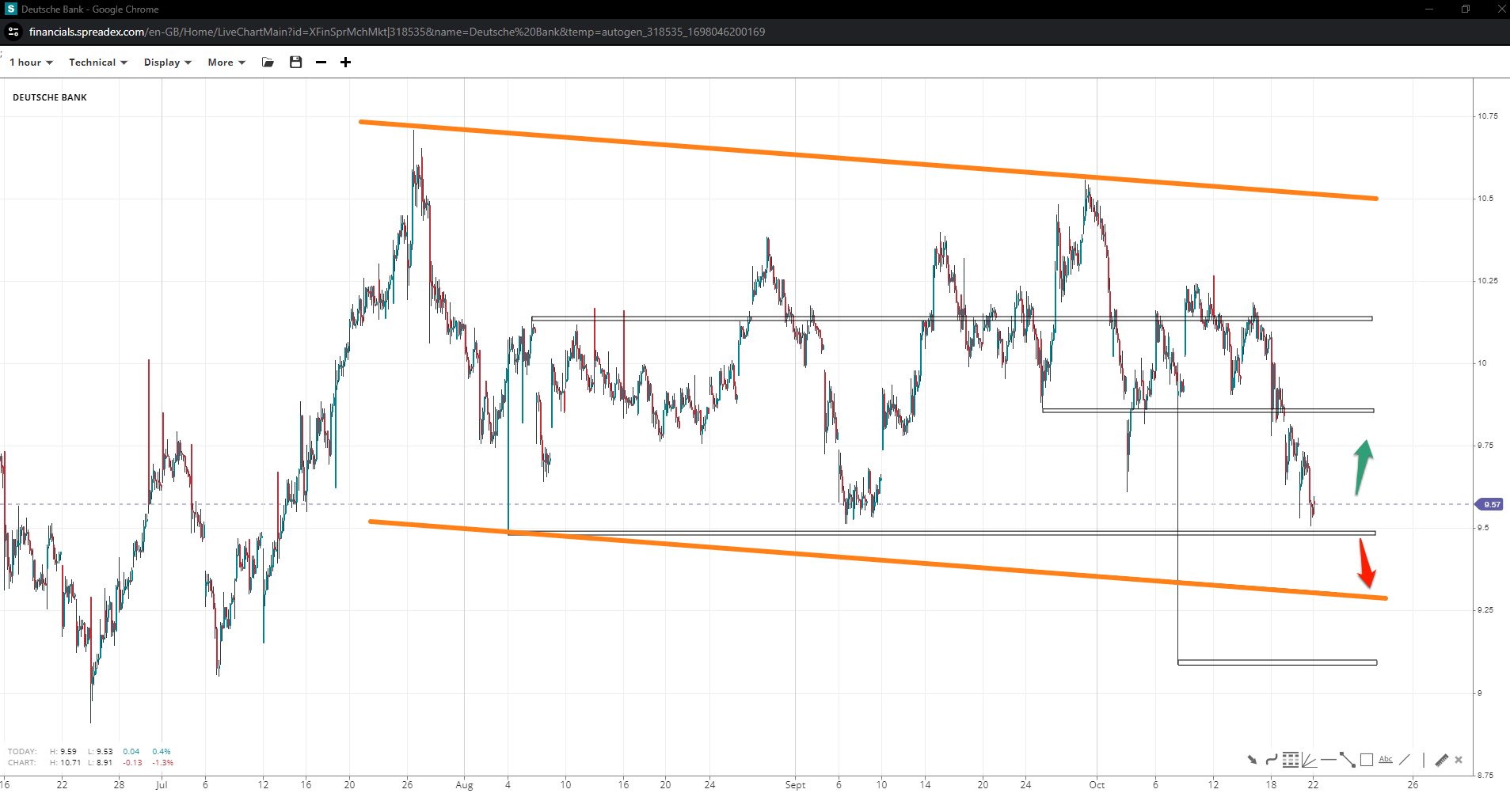Expand the Technical indicators dropdown
Viewport: 1510px width, 812px height.
97,63
